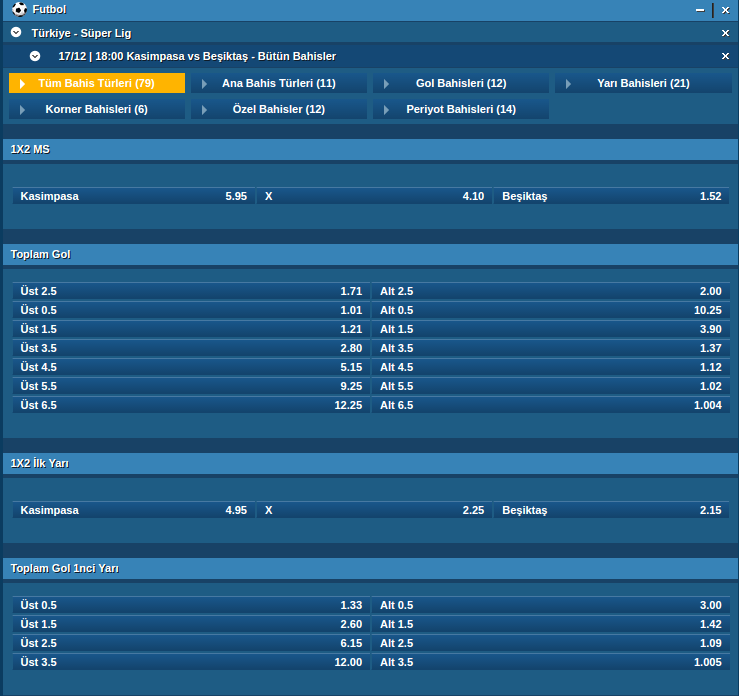
Task: Select Üst 4.5 at 5.15 odds
Action: (x=191, y=367)
